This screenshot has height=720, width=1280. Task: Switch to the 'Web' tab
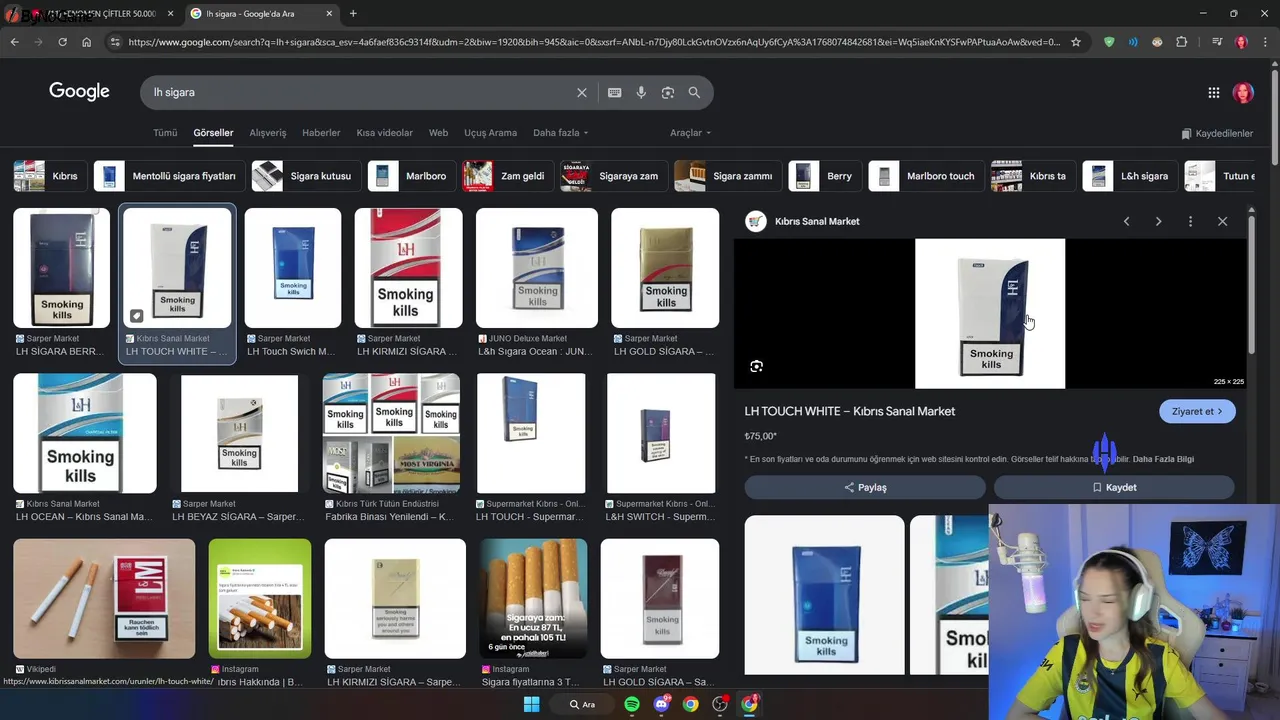click(x=438, y=132)
